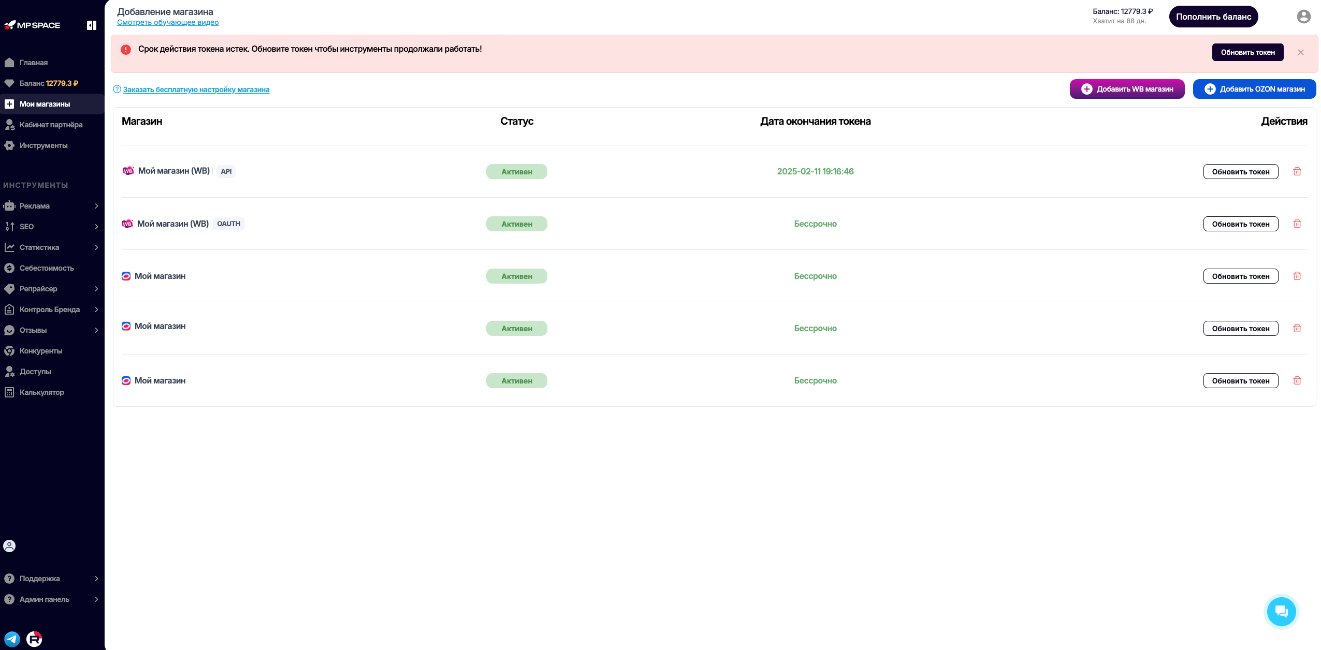Open the Смотреть обучающее видео link
Screen dimensions: 1321x650
click(167, 22)
